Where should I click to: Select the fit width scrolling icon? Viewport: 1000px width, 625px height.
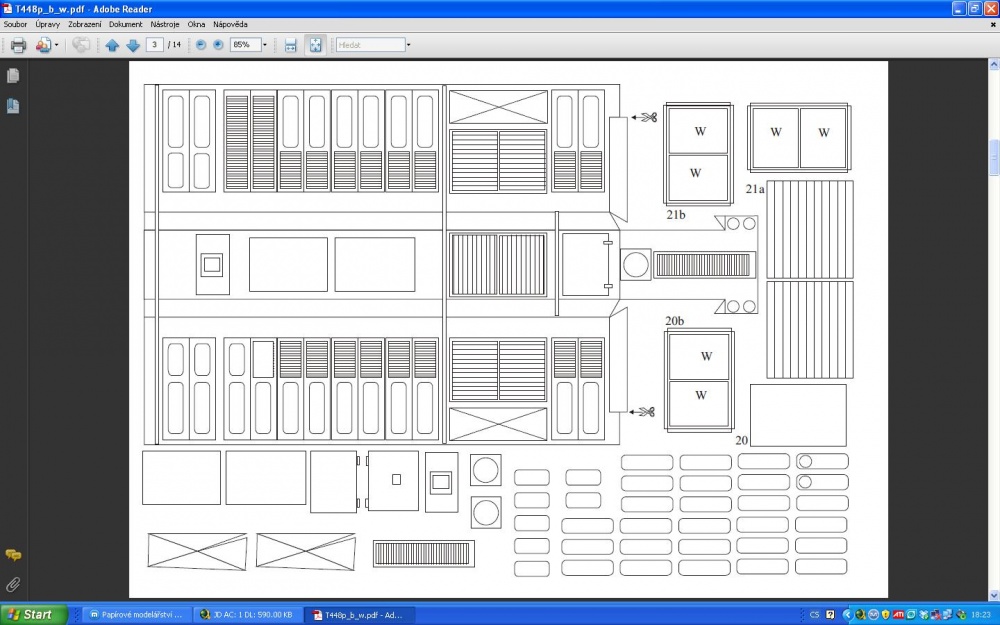pyautogui.click(x=291, y=45)
